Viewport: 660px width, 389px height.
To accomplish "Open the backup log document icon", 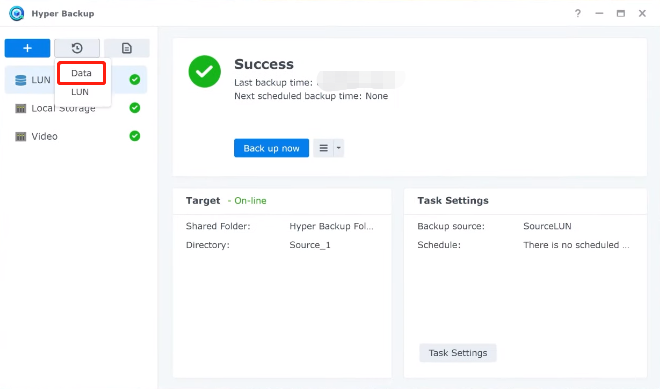I will coord(127,48).
